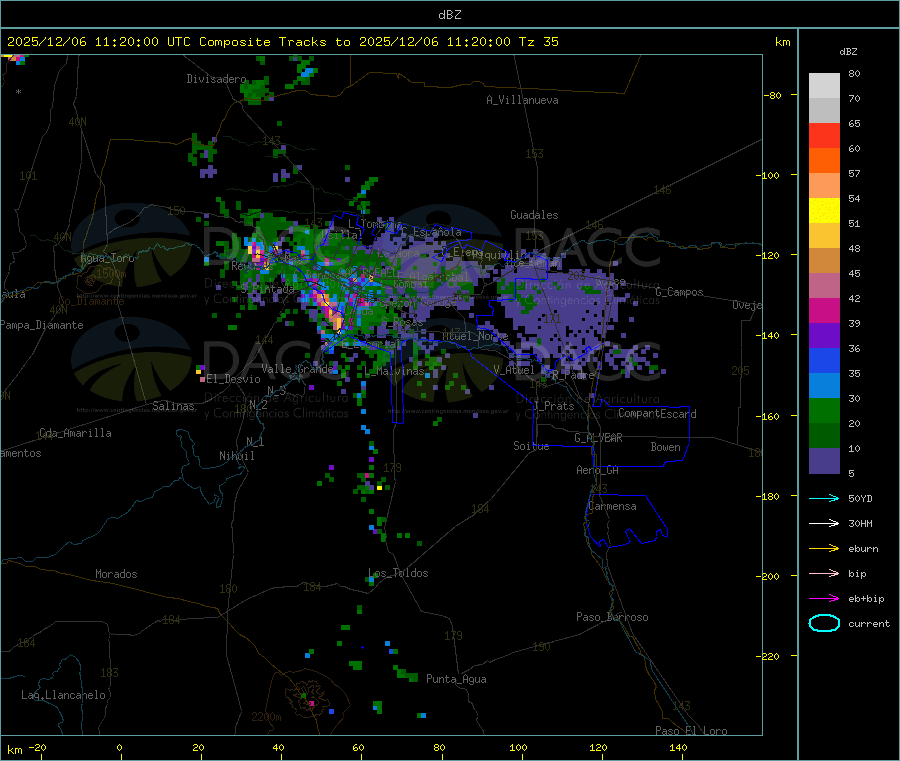Click the Composite Tracks timestamp header text
Viewport: 900px width, 761px height.
[282, 42]
